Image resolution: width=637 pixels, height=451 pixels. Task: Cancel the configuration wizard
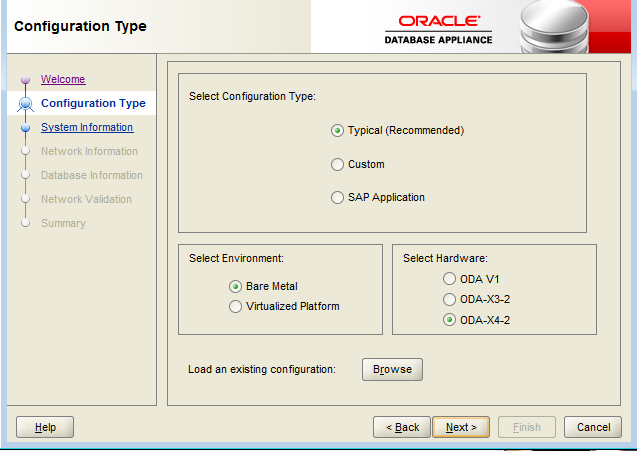pos(593,427)
